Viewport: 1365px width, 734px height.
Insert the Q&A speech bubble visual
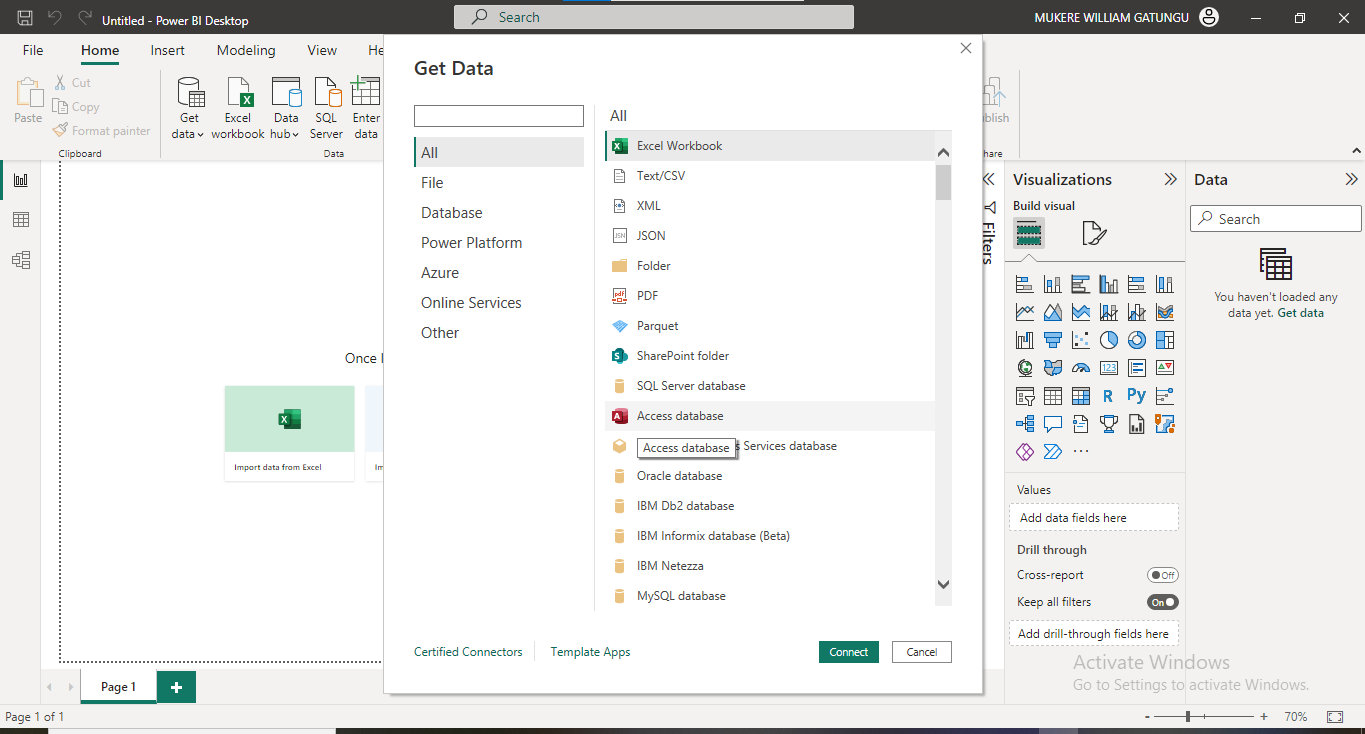1052,424
